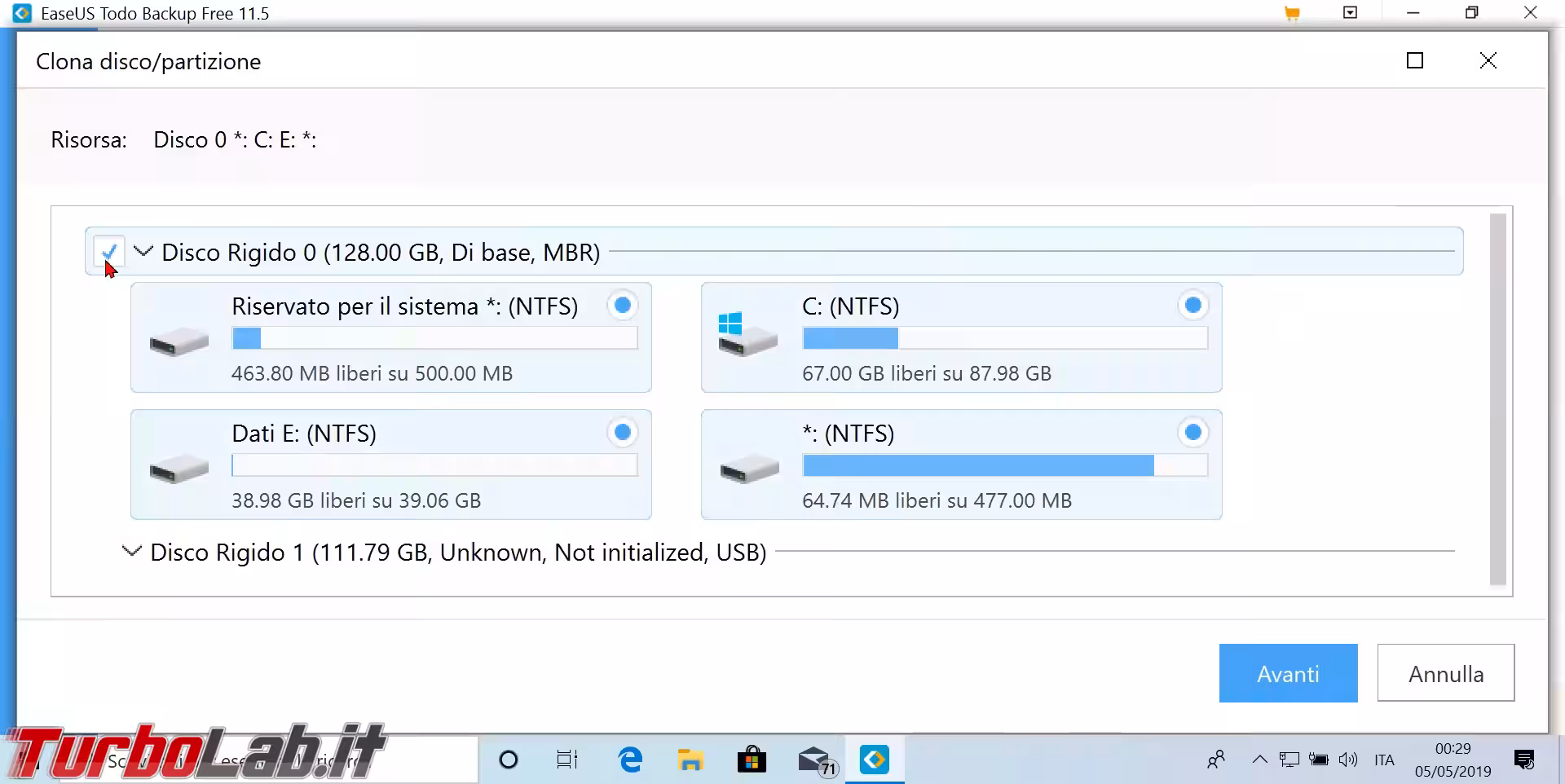Toggle the Riservato per il sistema partition selector
Screen dimensions: 1565x784
(x=623, y=306)
